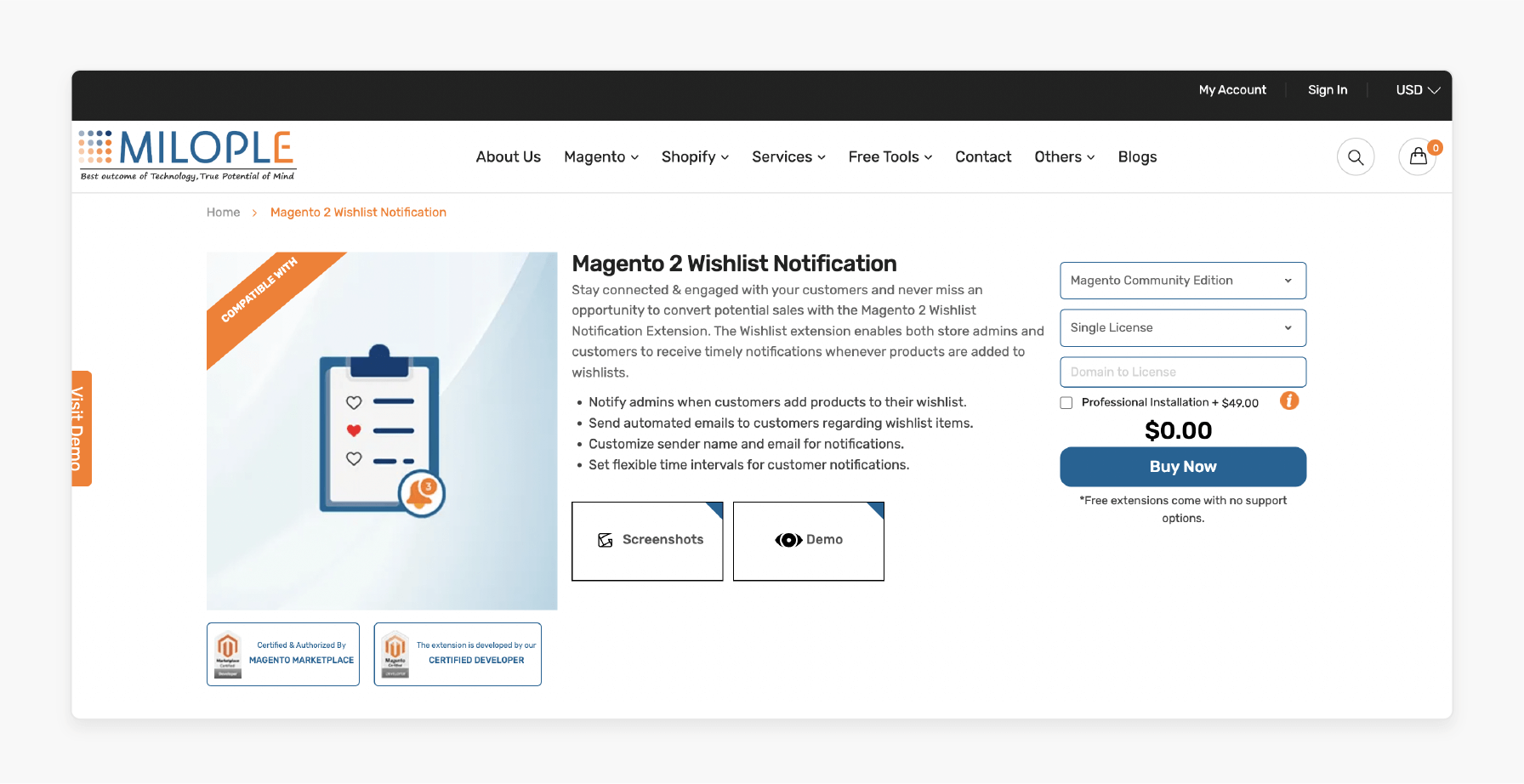Click the Free extensions no support note

[x=1183, y=509]
